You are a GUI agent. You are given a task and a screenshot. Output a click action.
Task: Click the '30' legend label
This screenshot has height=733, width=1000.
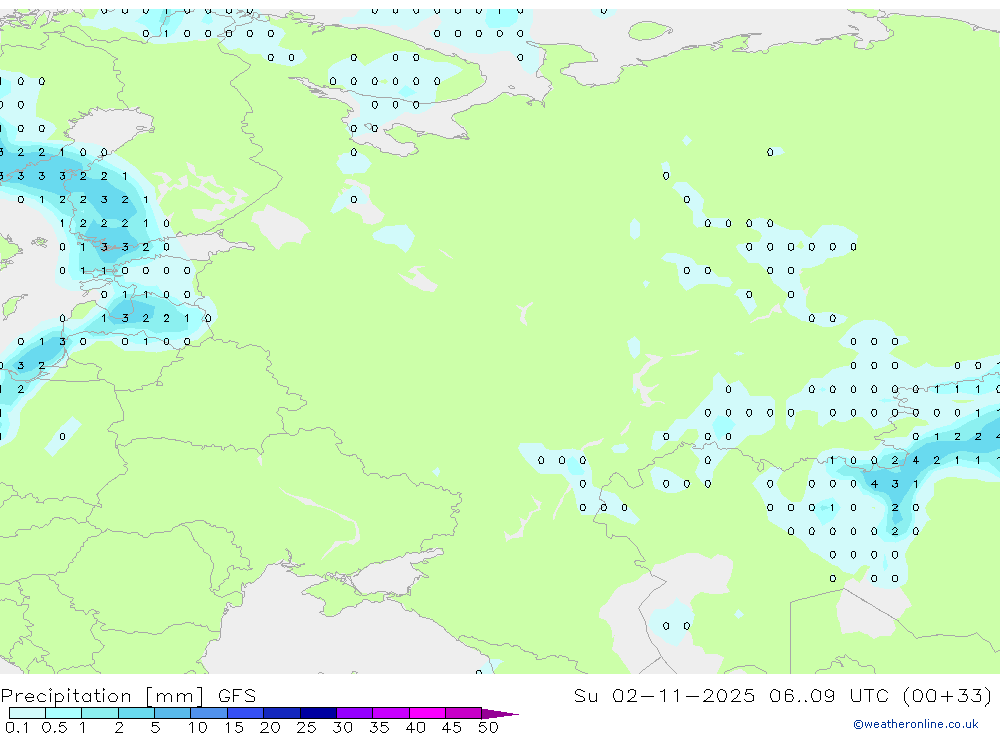tap(343, 727)
